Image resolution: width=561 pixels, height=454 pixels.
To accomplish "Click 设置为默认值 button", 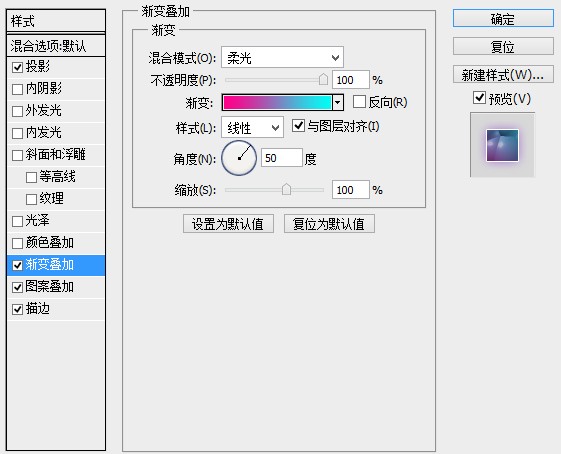I will click(228, 224).
